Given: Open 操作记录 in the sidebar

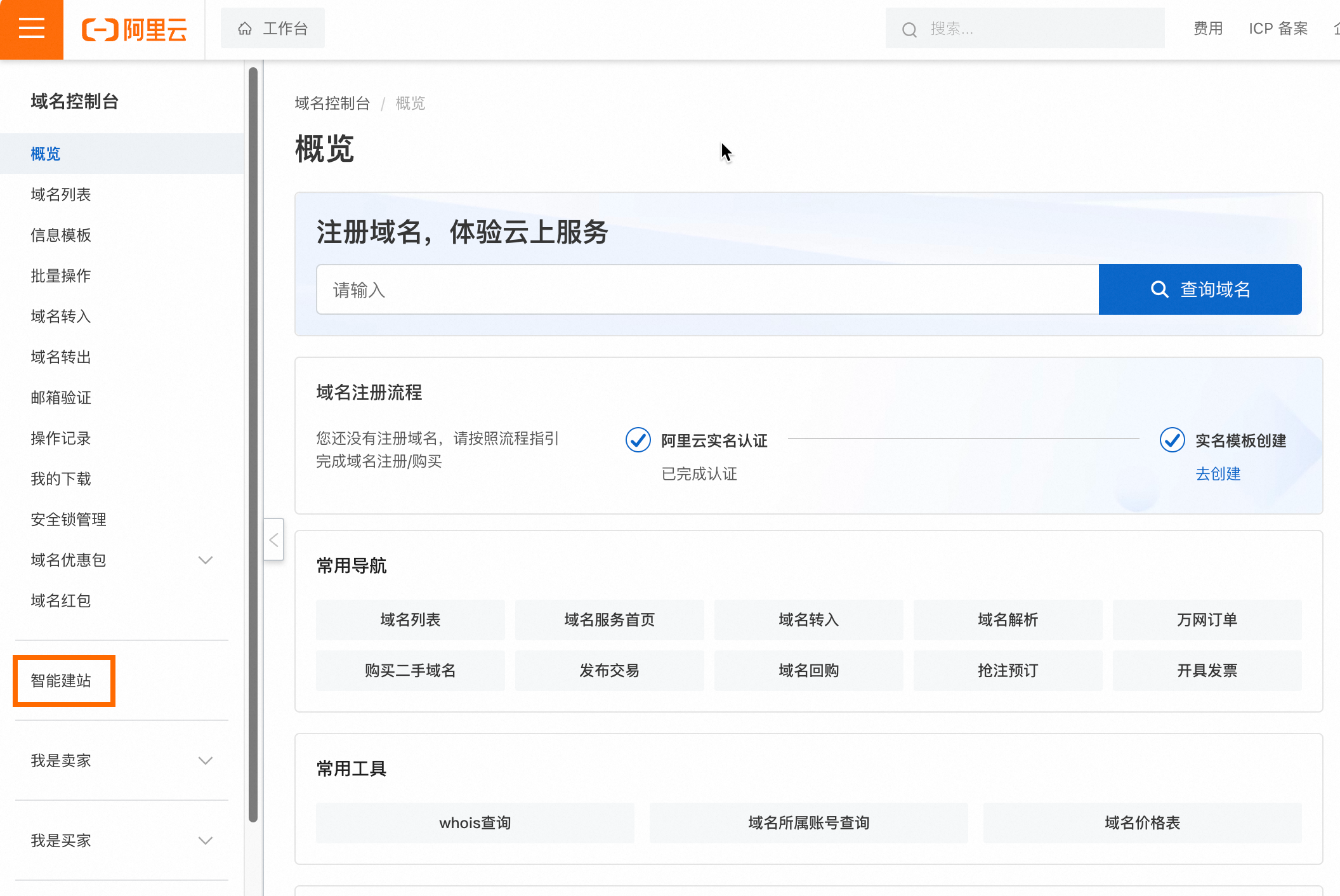Looking at the screenshot, I should pyautogui.click(x=122, y=438).
